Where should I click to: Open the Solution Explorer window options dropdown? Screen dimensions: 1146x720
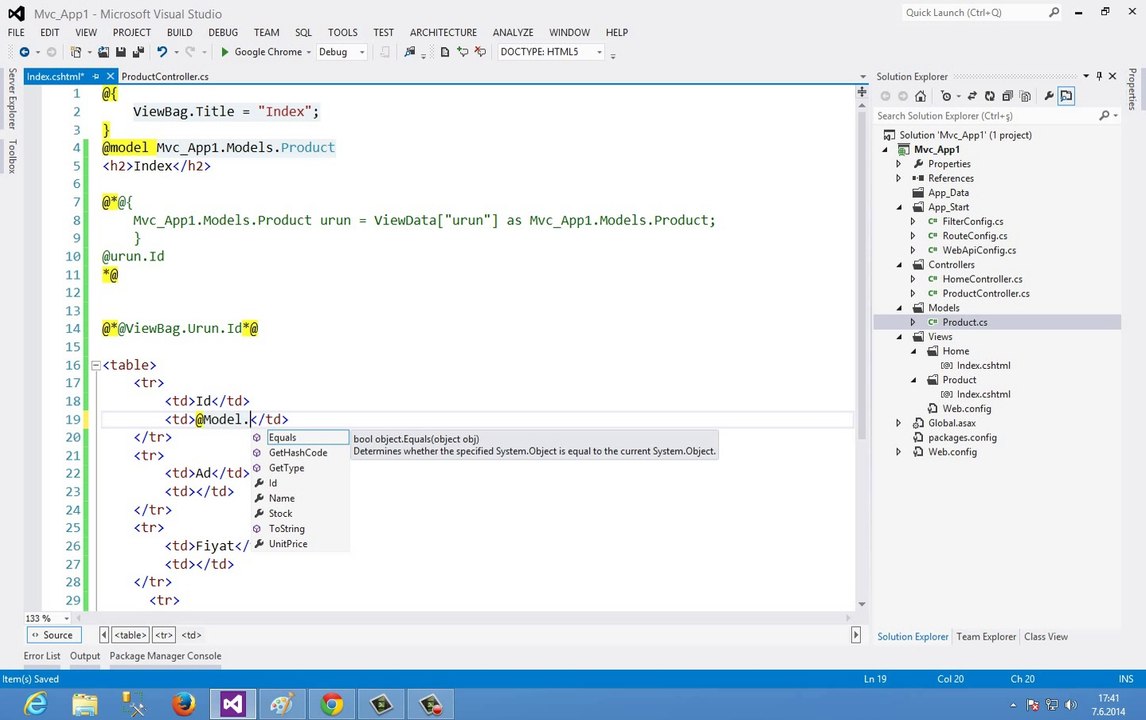coord(1086,76)
